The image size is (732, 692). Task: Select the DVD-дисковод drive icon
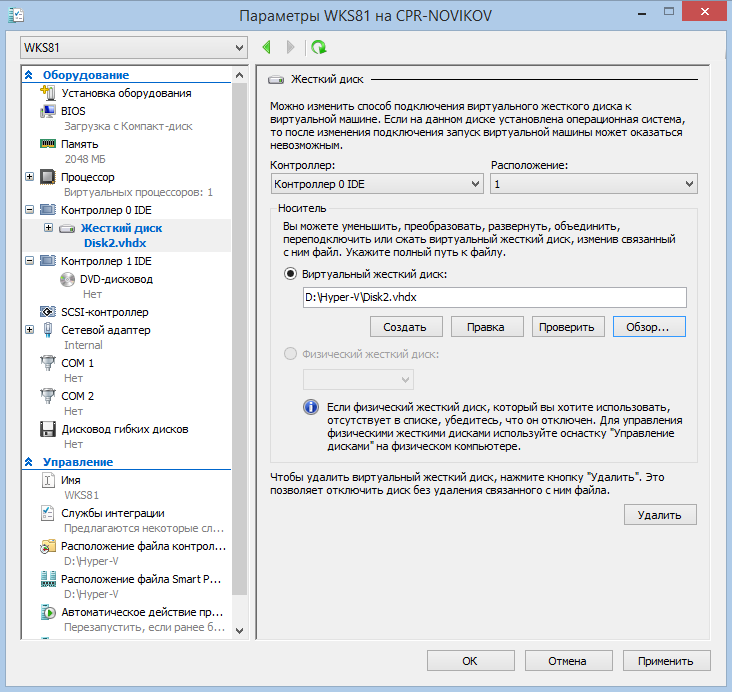pos(66,279)
